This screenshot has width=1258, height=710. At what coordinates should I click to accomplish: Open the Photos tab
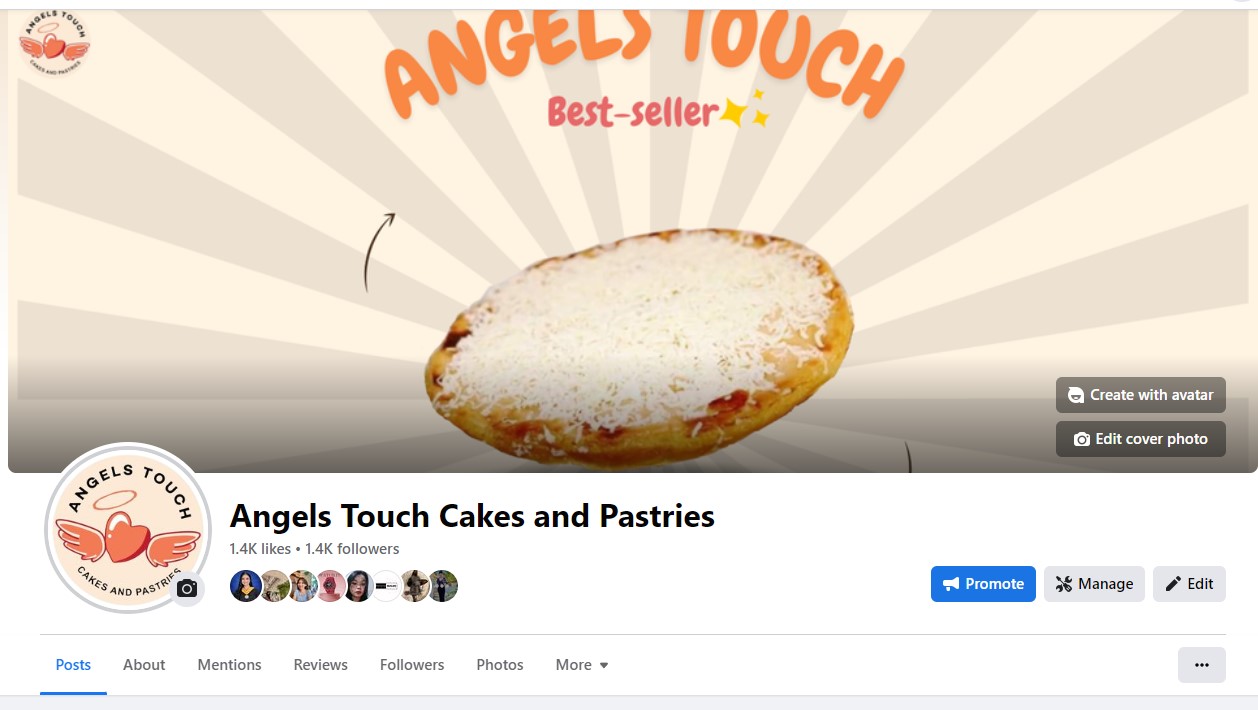pyautogui.click(x=500, y=665)
